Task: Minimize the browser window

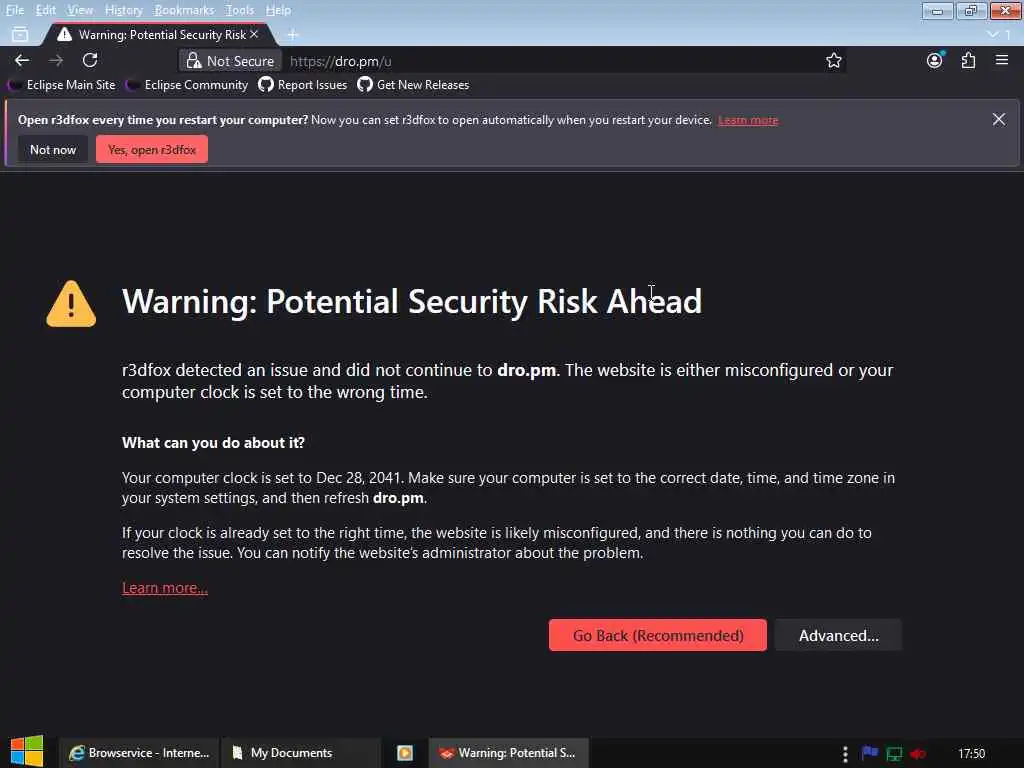Action: [937, 10]
